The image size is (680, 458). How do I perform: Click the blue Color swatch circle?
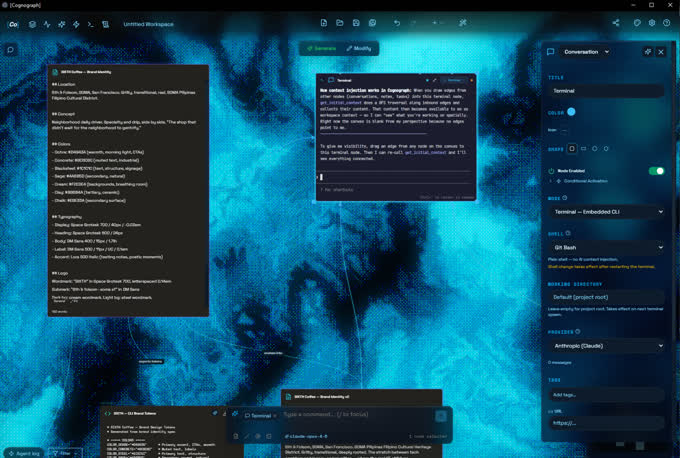point(571,112)
